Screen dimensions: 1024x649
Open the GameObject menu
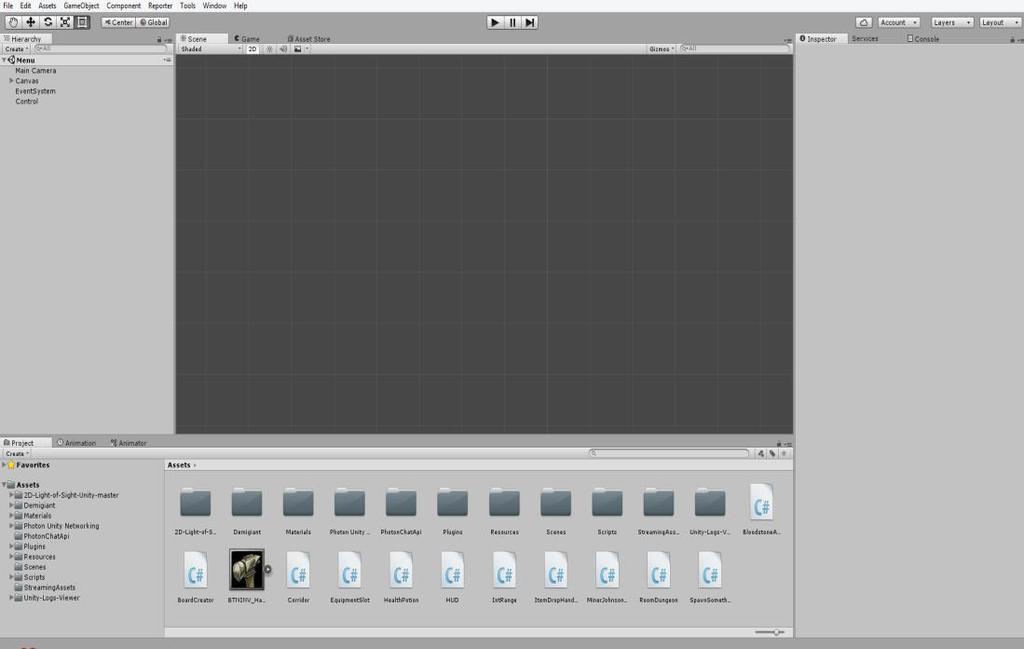click(x=81, y=6)
